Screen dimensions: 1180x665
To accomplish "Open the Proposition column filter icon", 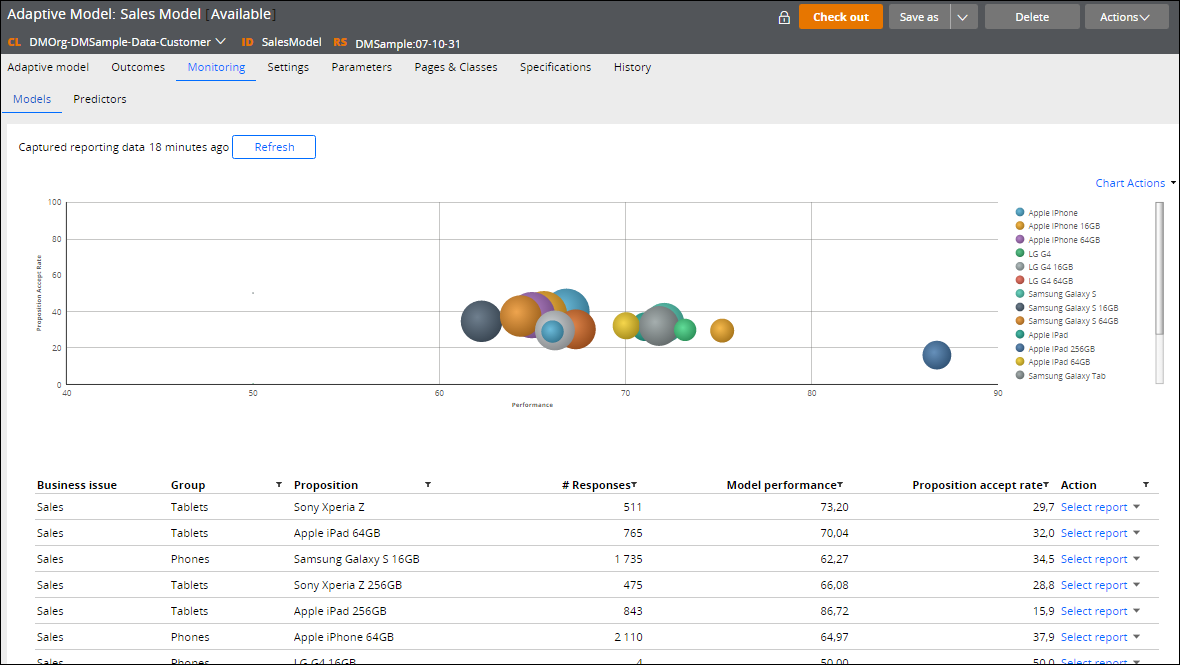I will pyautogui.click(x=427, y=485).
